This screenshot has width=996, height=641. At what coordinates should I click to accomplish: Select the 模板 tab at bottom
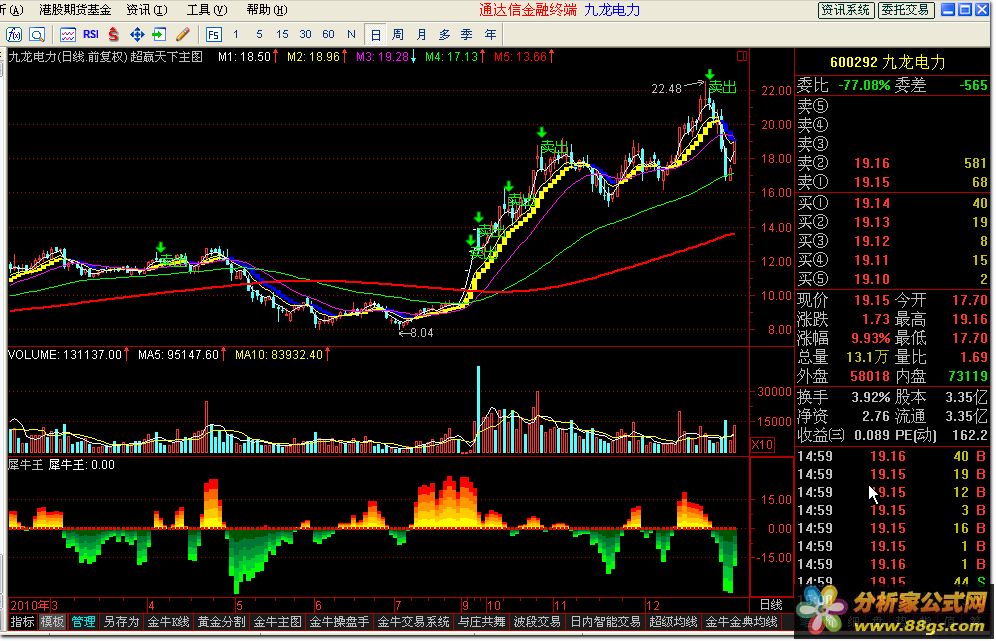[52, 622]
